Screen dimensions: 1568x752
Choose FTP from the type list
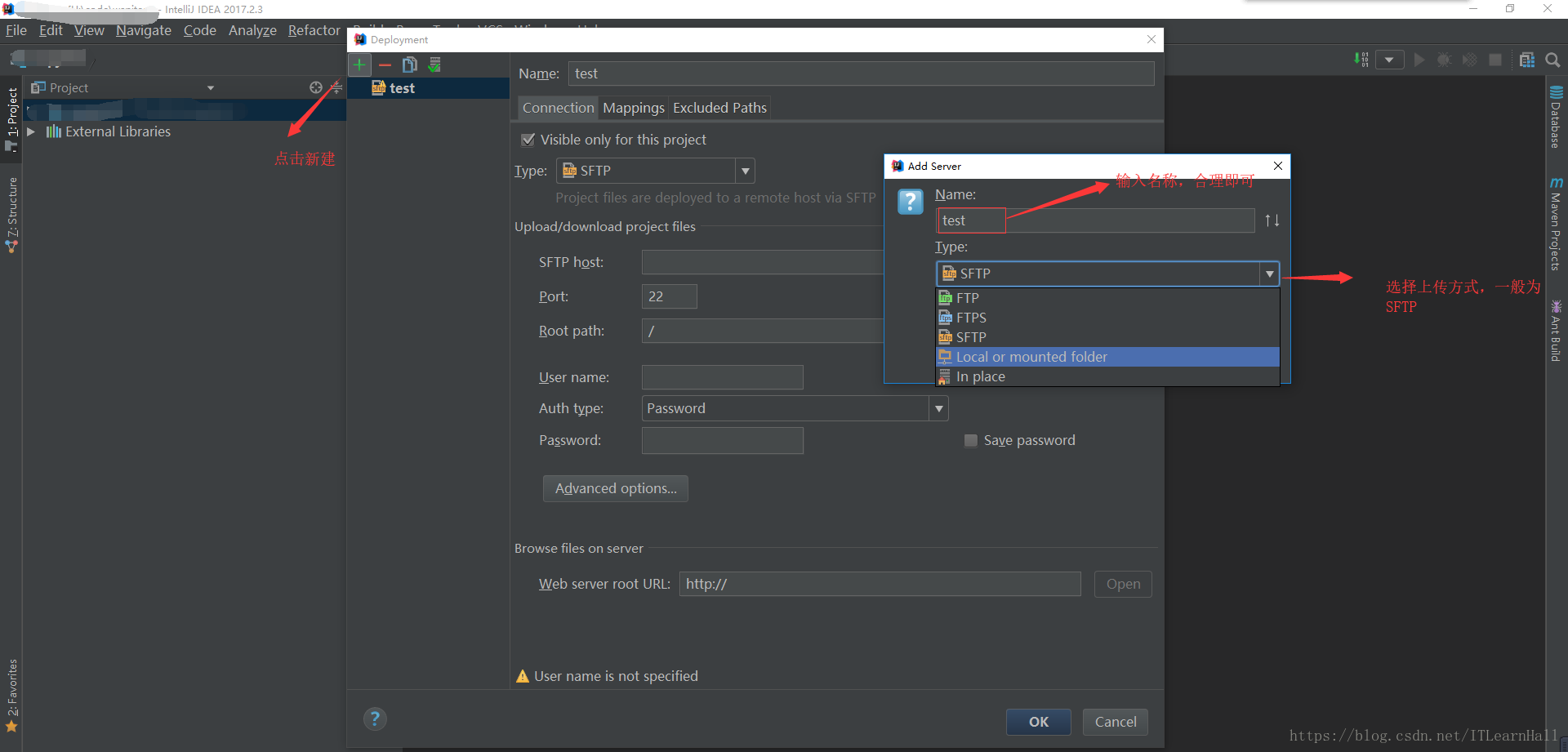pos(1107,298)
